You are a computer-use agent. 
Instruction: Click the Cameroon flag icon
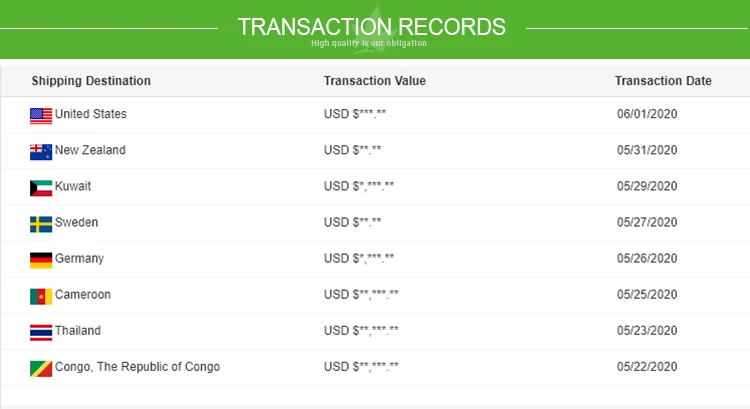tap(41, 297)
